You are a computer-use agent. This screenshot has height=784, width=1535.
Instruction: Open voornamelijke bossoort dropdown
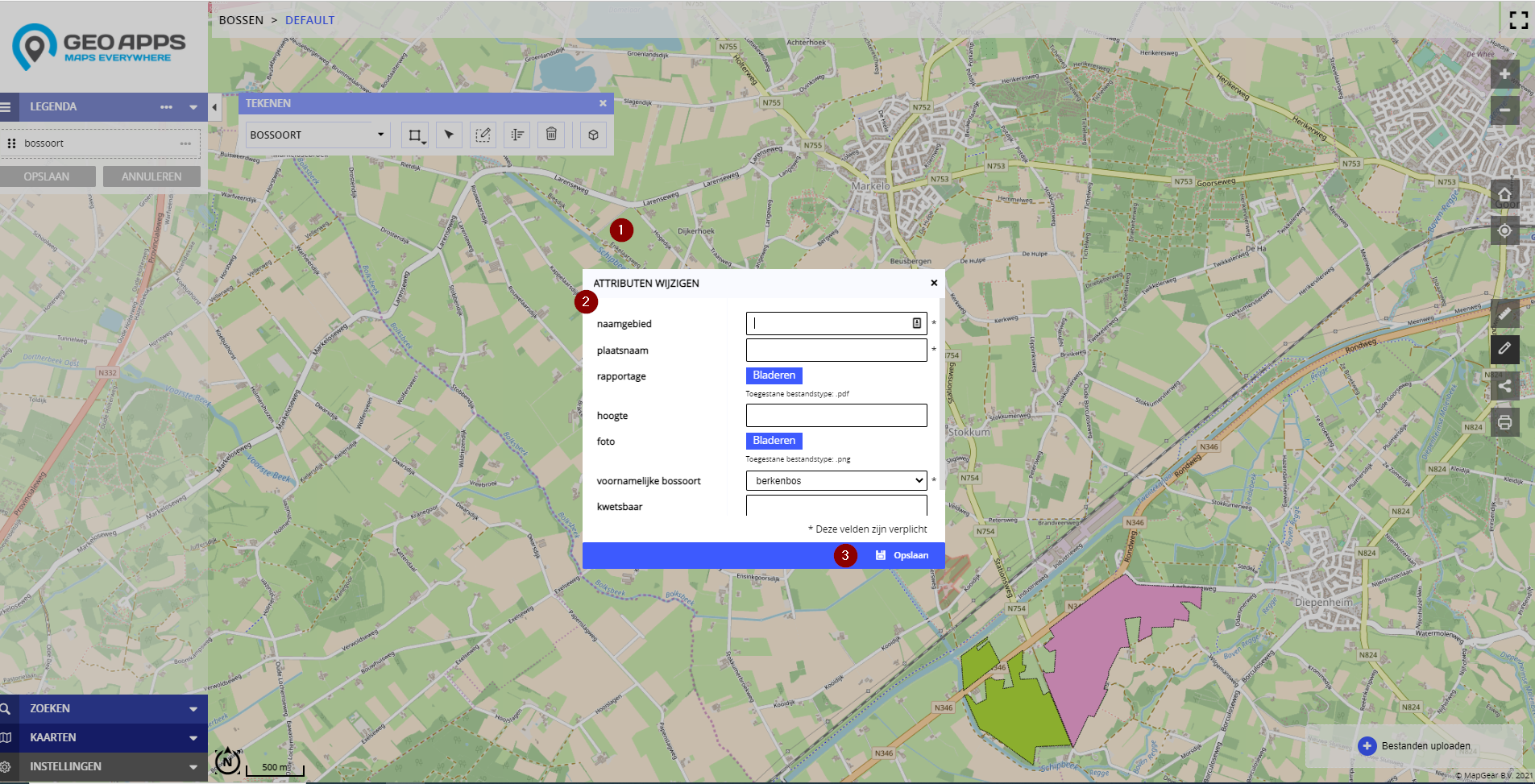coord(836,480)
